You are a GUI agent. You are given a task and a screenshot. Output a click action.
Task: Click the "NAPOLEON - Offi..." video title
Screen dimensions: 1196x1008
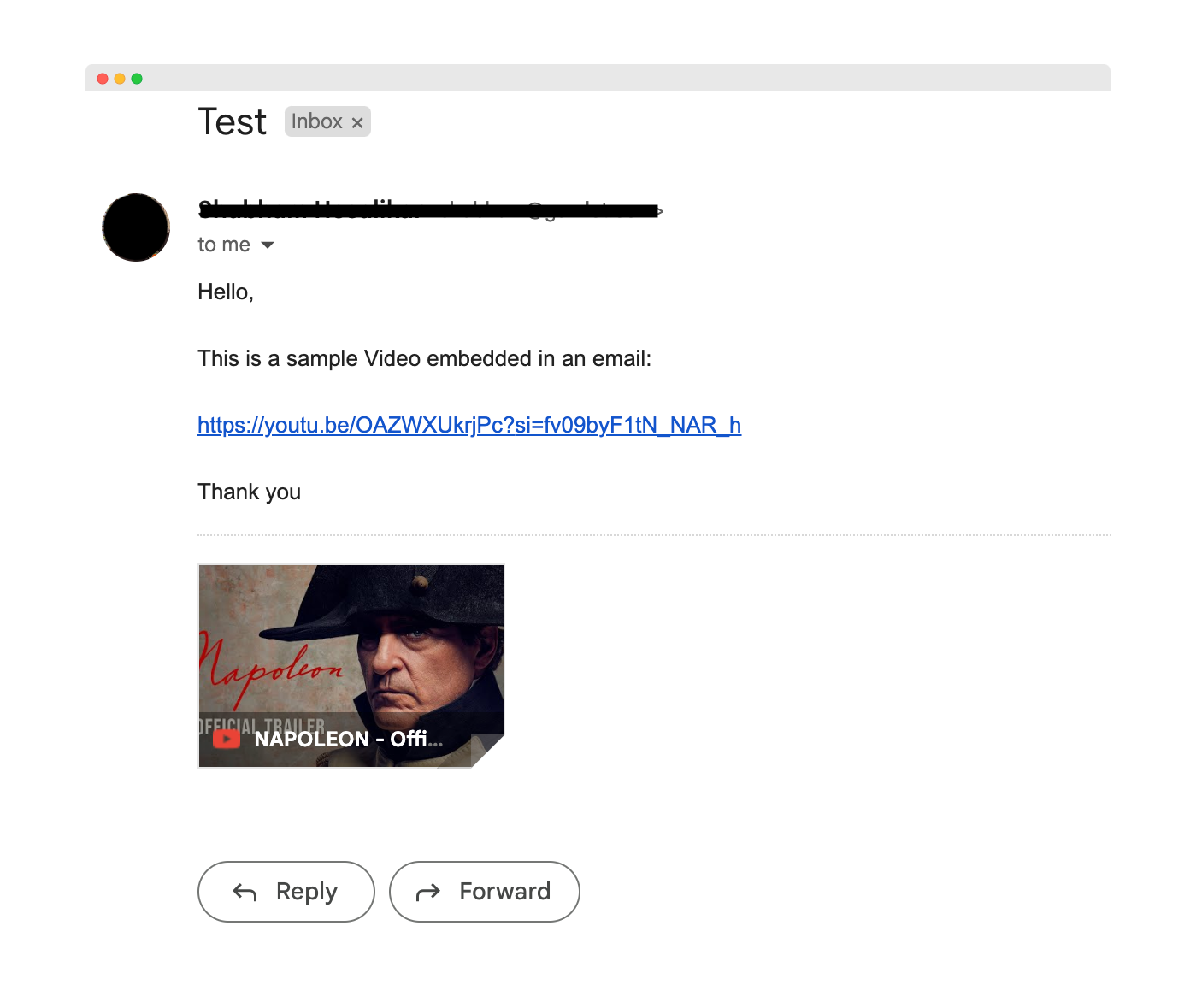tap(346, 739)
